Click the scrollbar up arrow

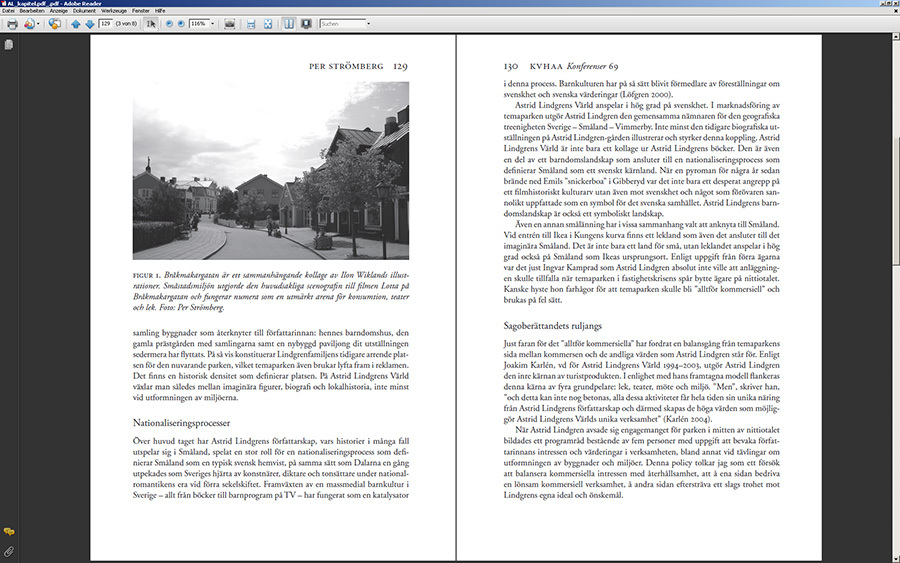click(x=895, y=37)
